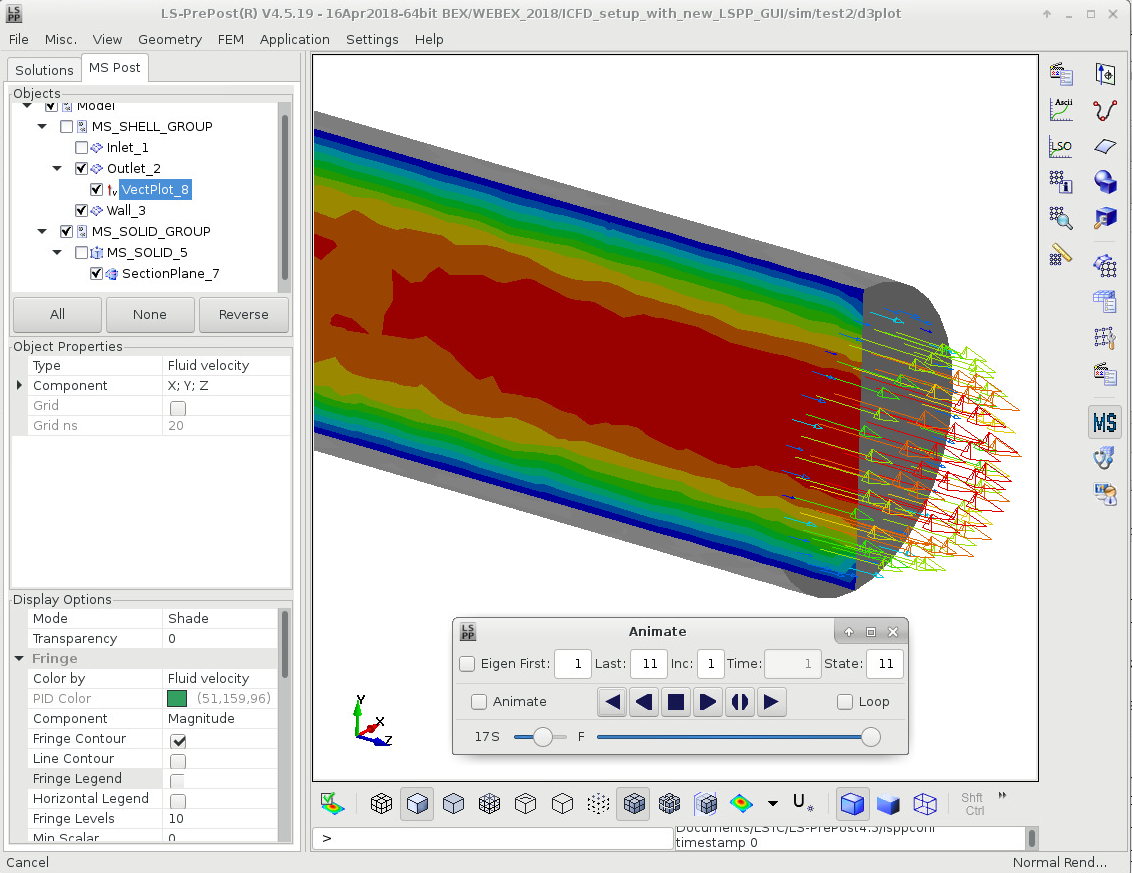Click the node identify icon on right toolbar
Image resolution: width=1132 pixels, height=873 pixels.
point(1061,182)
